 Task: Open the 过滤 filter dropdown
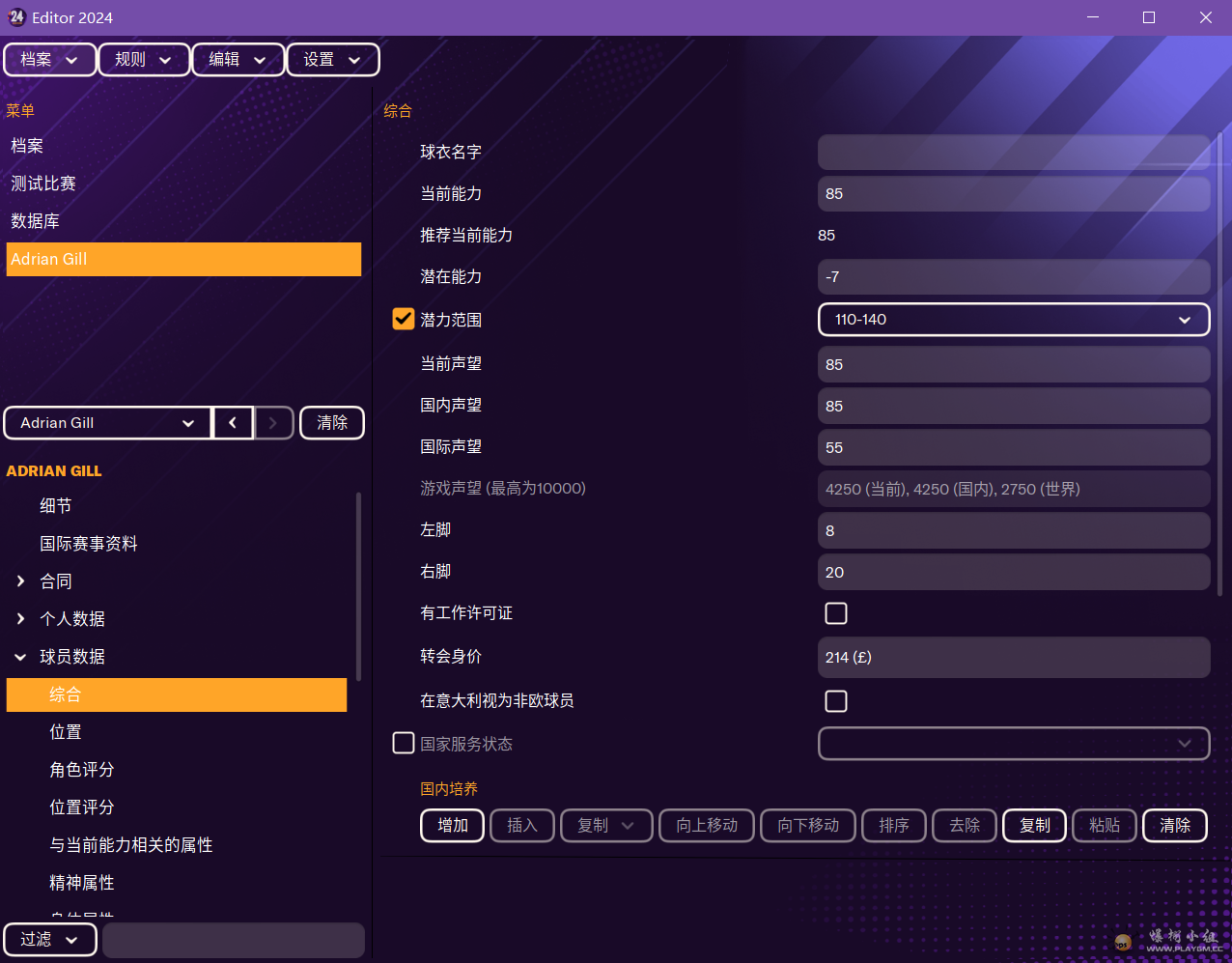click(x=50, y=940)
